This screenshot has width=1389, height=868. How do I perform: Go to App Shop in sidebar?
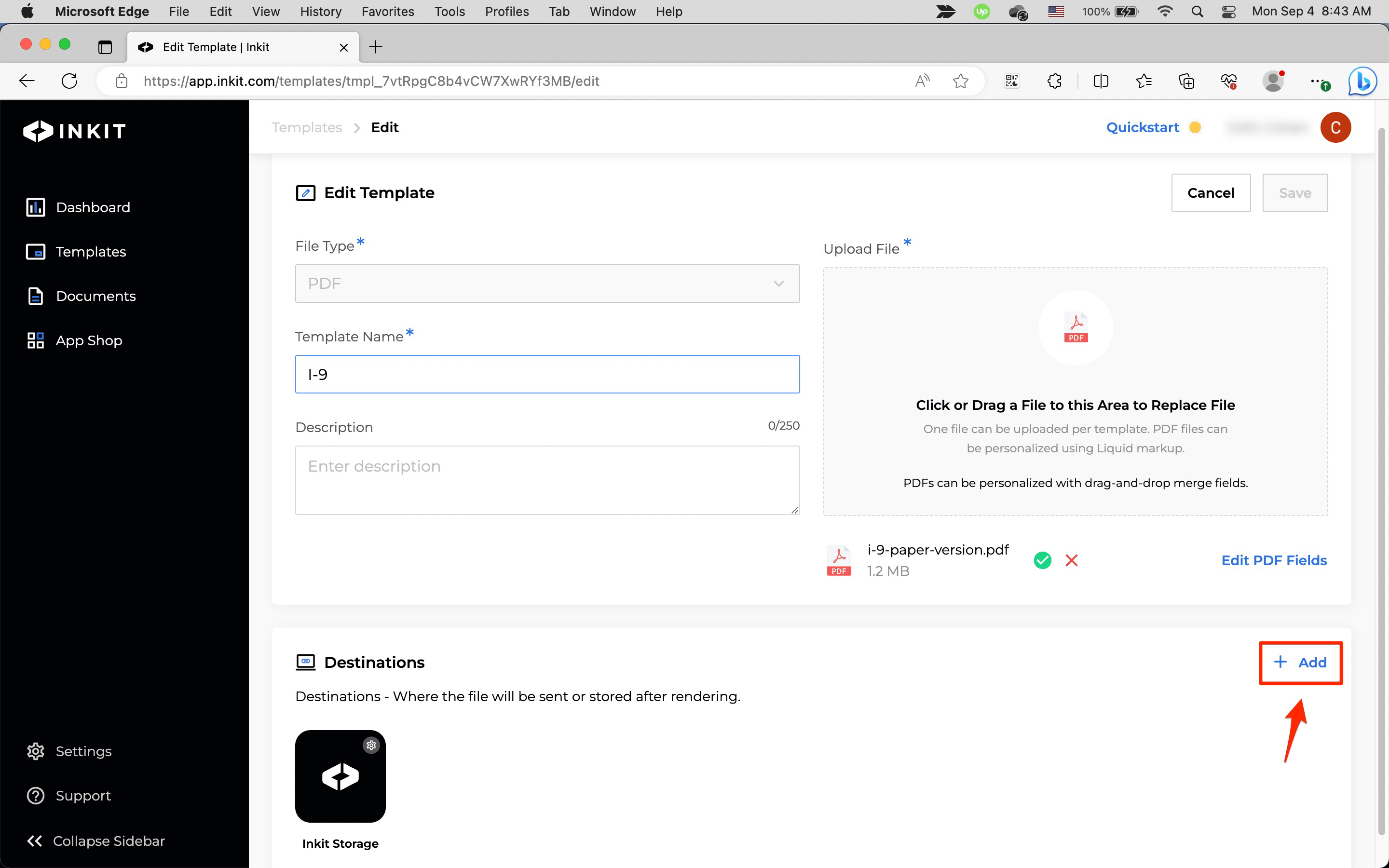click(x=88, y=340)
